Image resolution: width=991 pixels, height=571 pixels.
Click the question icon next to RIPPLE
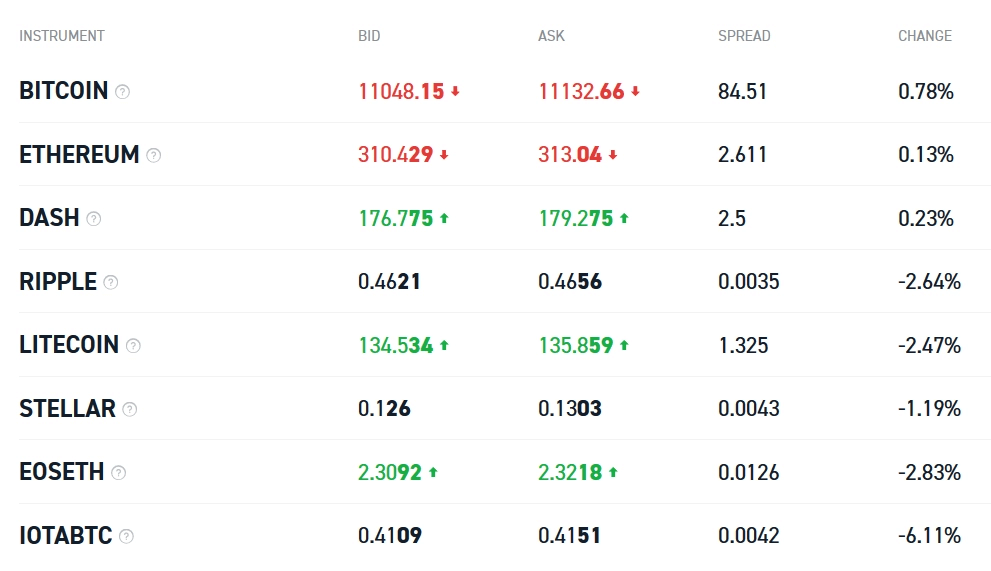[111, 282]
